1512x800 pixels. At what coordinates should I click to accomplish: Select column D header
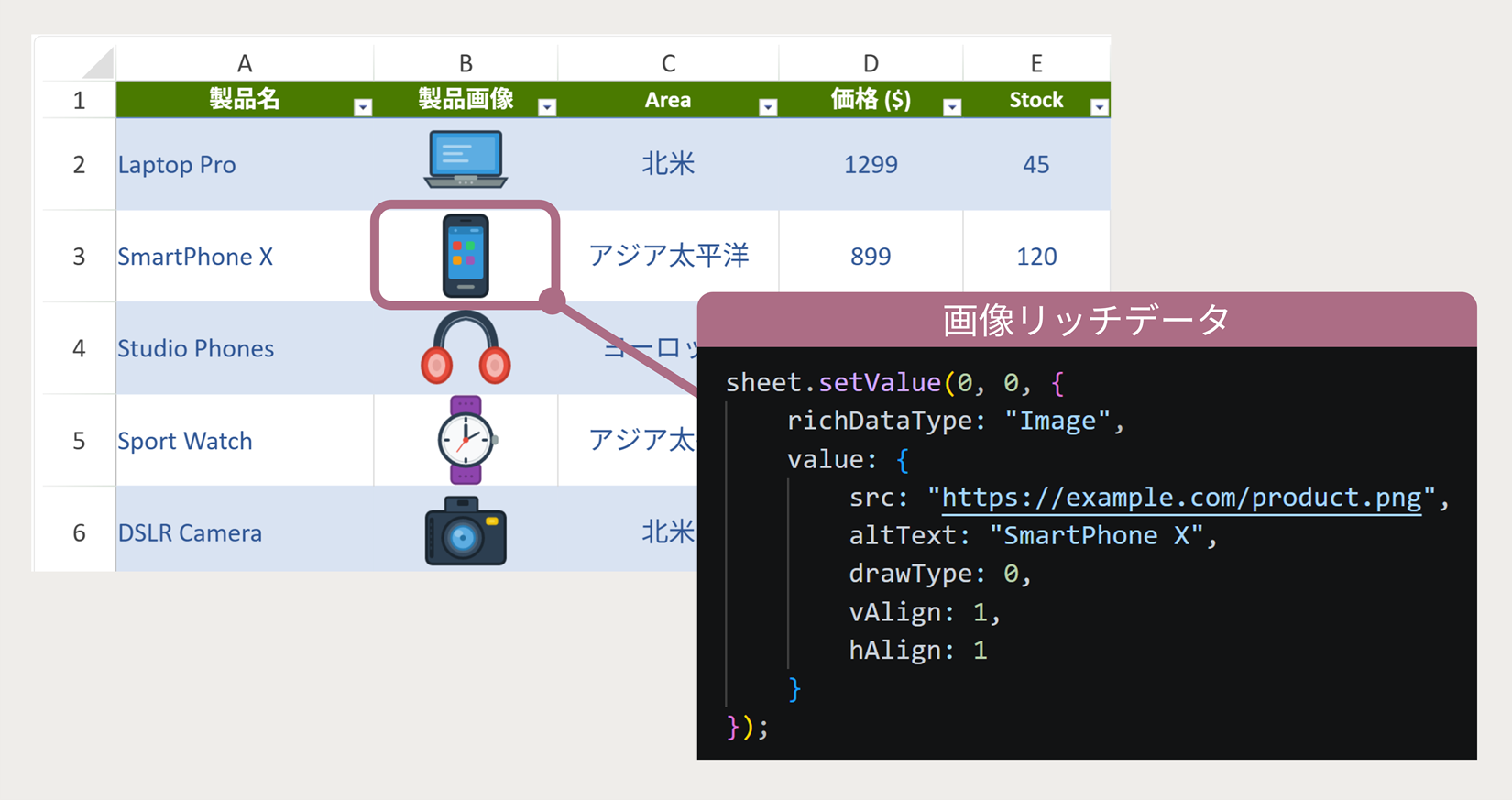(x=871, y=63)
